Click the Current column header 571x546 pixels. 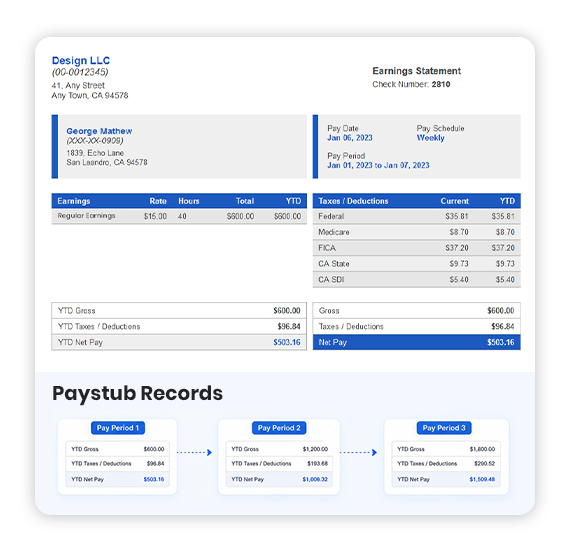point(454,201)
